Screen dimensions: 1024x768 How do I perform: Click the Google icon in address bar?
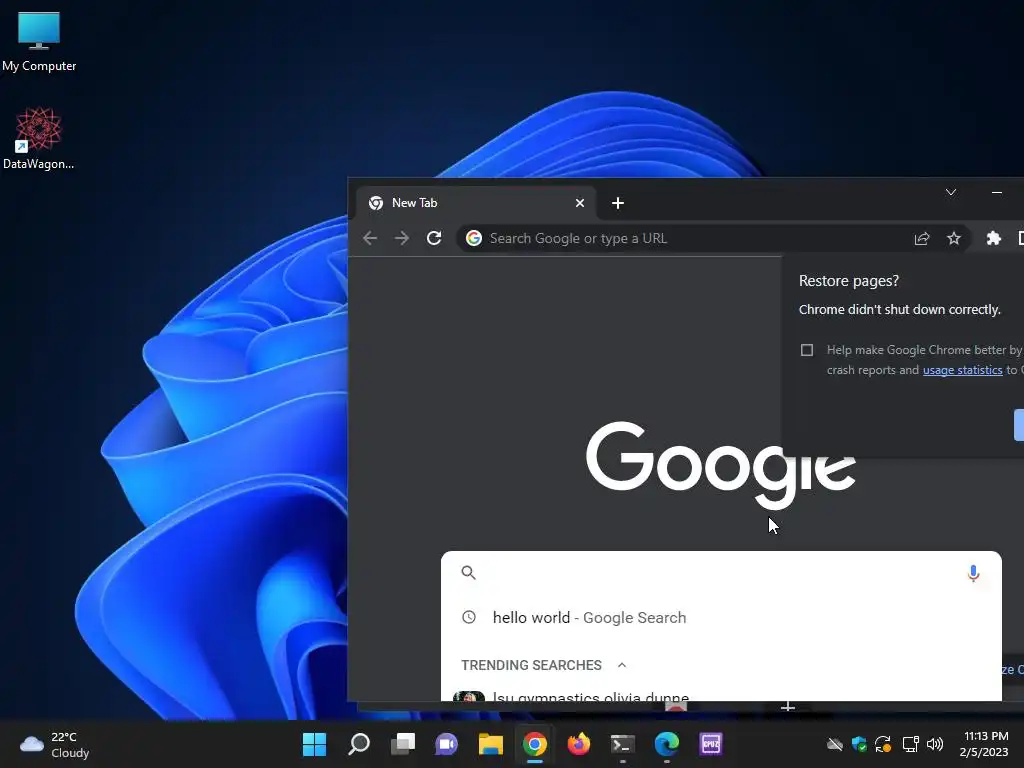[474, 238]
